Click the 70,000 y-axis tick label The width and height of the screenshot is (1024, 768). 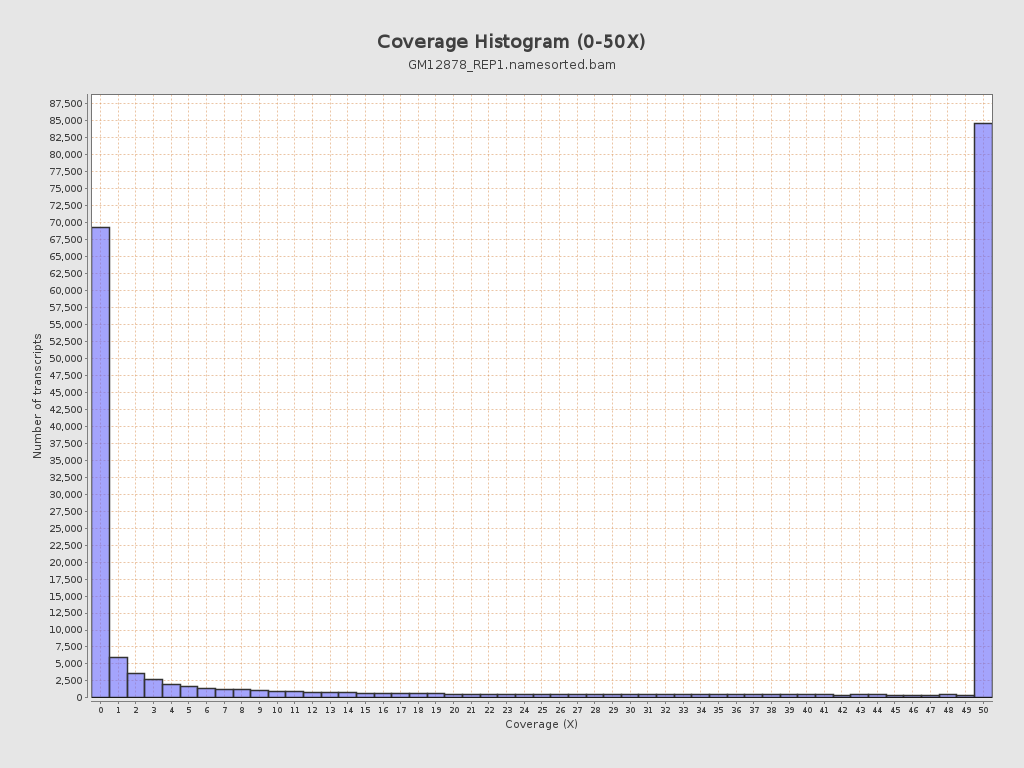(x=65, y=223)
